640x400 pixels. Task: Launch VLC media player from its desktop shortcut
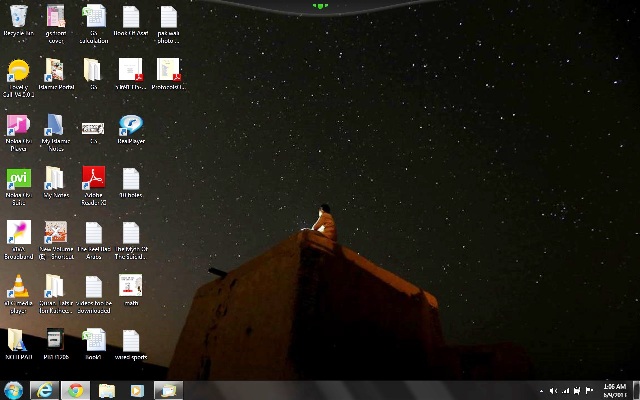tap(18, 286)
